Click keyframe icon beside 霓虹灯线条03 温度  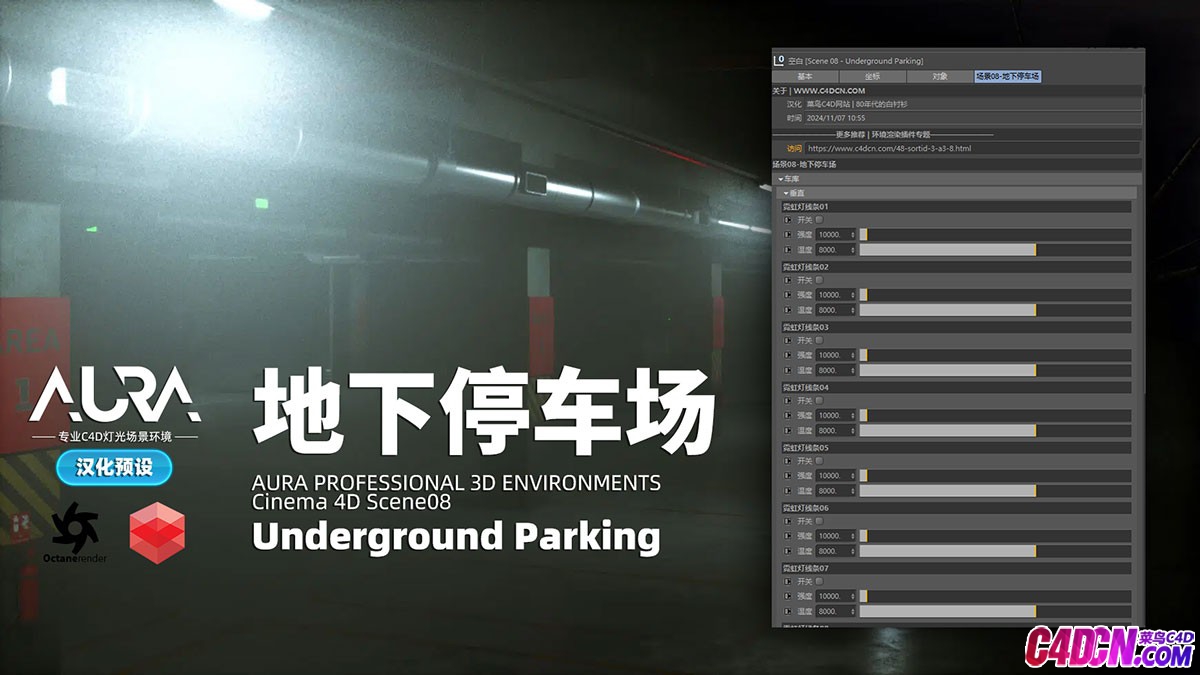point(788,370)
